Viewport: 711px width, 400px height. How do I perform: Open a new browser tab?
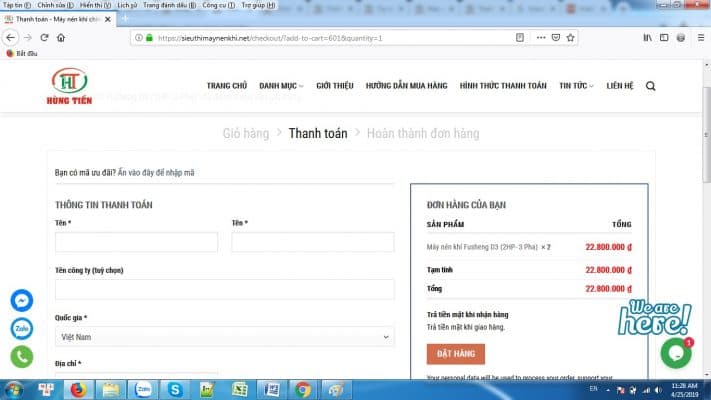click(x=126, y=19)
